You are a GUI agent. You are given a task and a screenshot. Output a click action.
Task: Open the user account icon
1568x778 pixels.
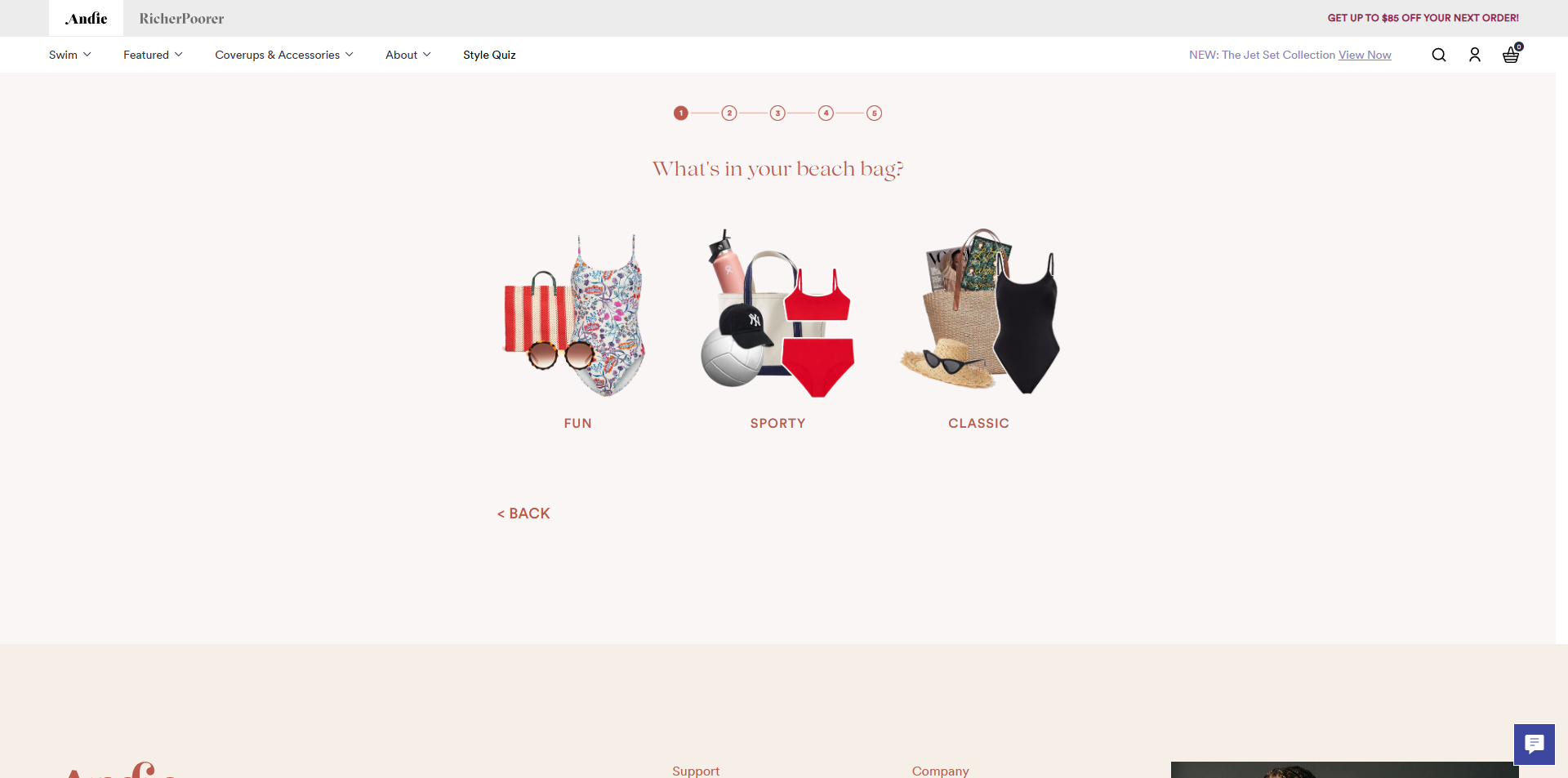click(1474, 55)
